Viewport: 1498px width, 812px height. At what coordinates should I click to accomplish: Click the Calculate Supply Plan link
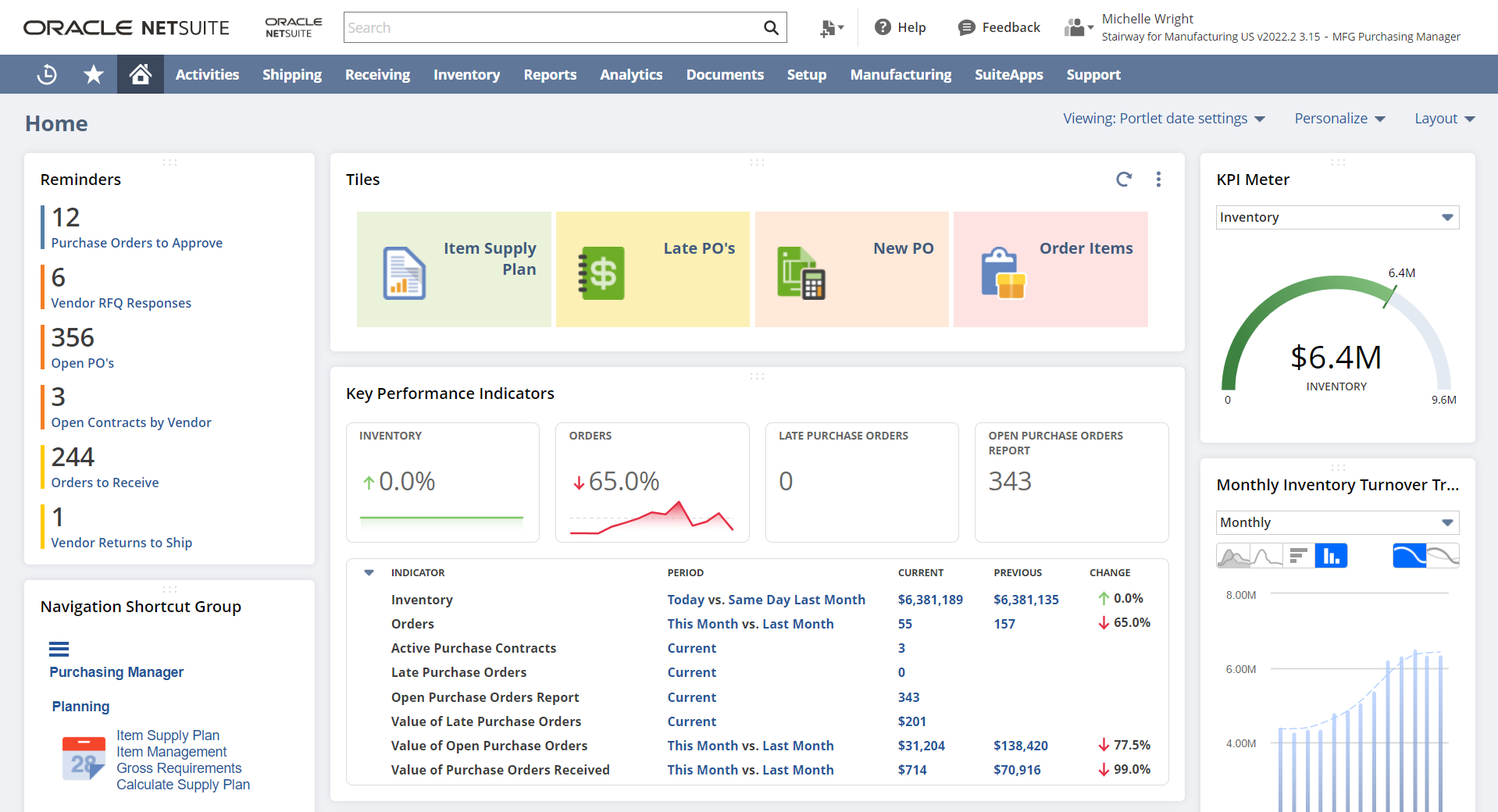[184, 785]
